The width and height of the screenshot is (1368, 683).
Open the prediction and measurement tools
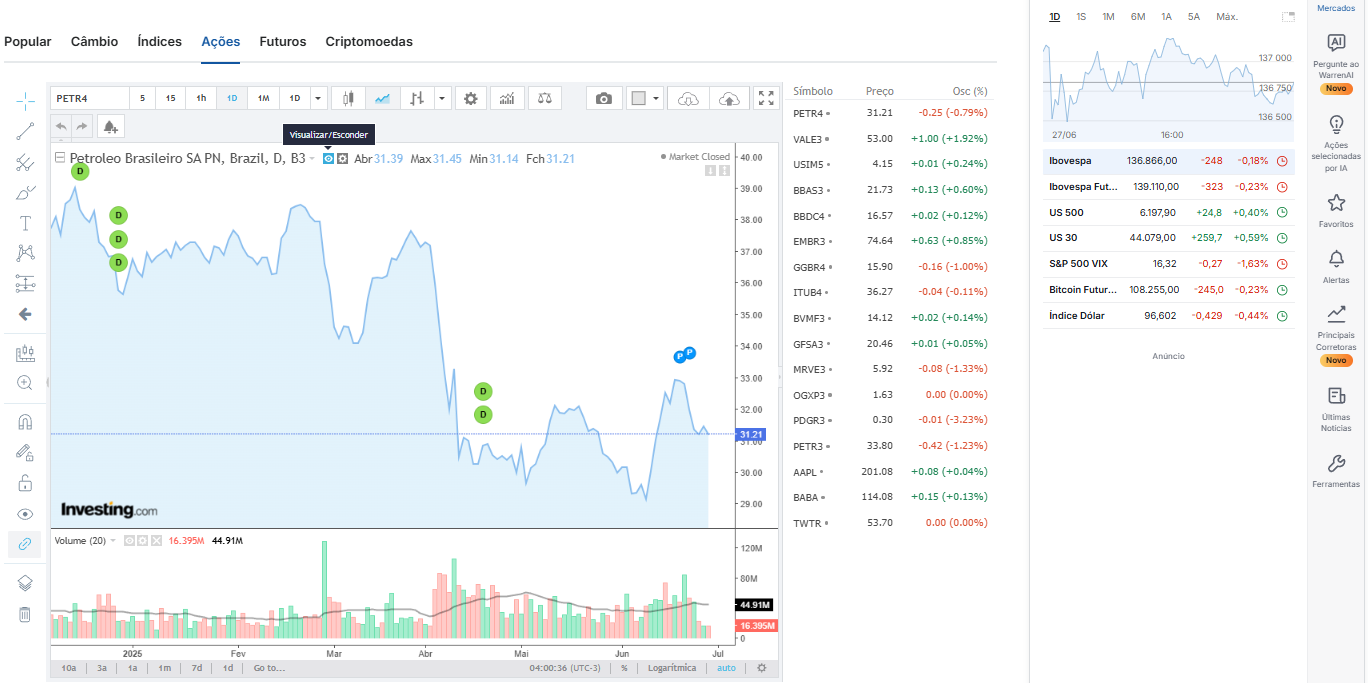[x=25, y=284]
